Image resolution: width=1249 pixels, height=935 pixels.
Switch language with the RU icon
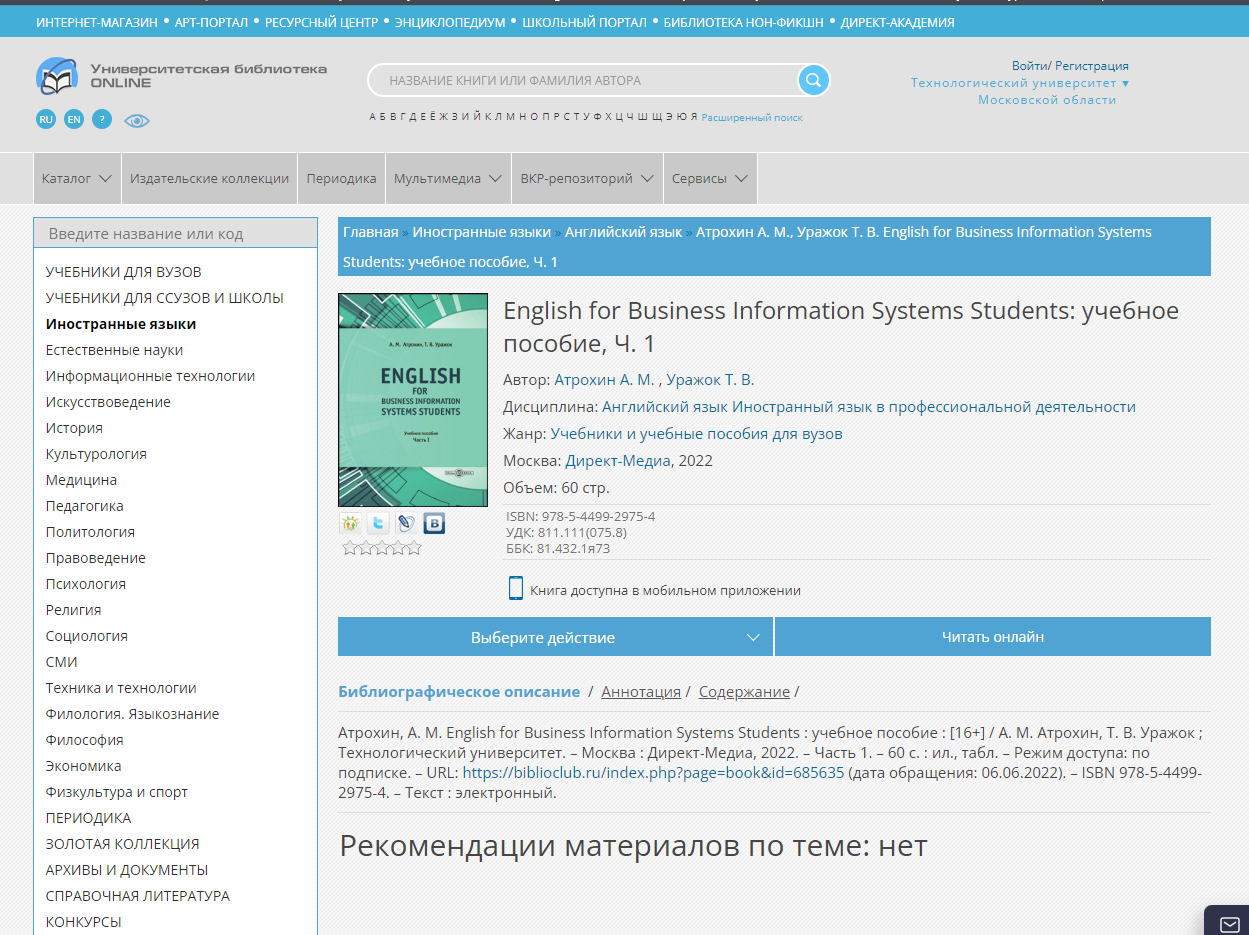click(46, 119)
